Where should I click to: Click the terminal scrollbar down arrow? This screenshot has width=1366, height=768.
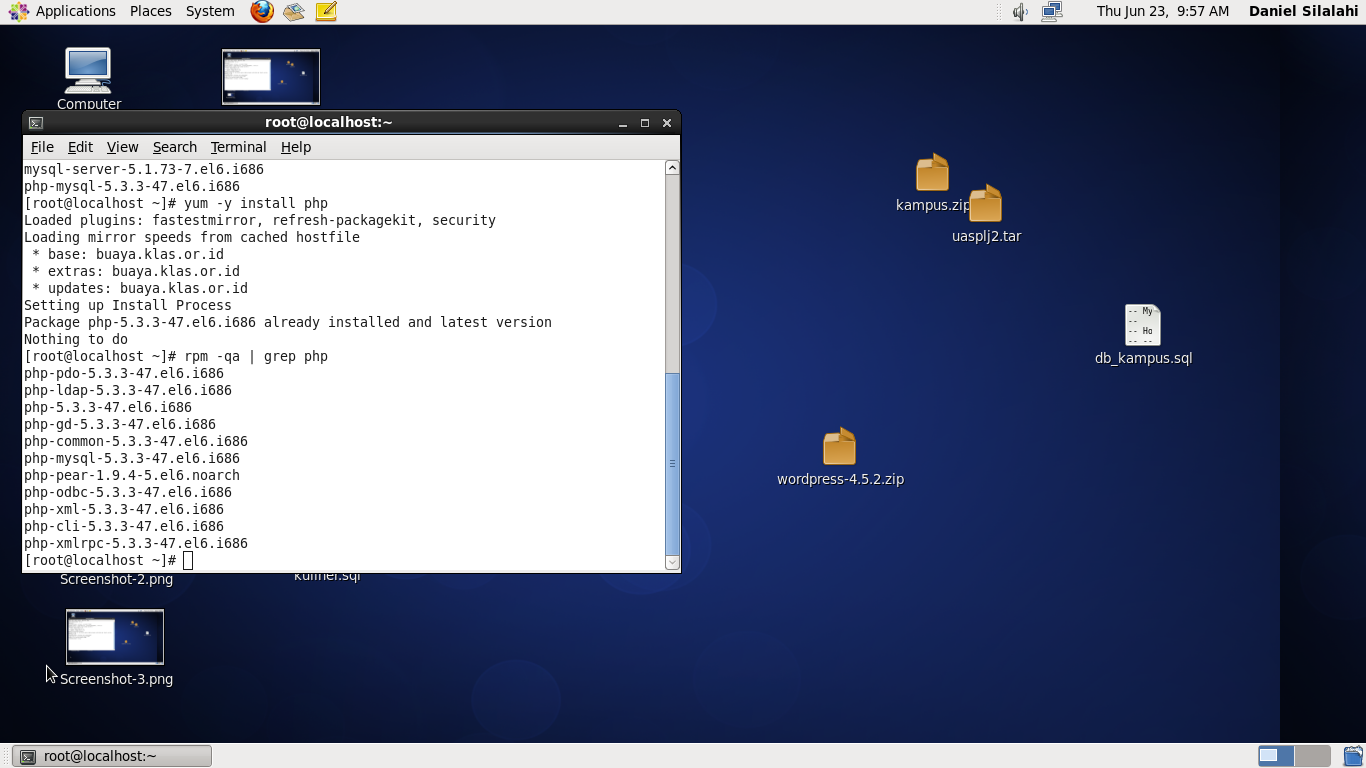[671, 562]
